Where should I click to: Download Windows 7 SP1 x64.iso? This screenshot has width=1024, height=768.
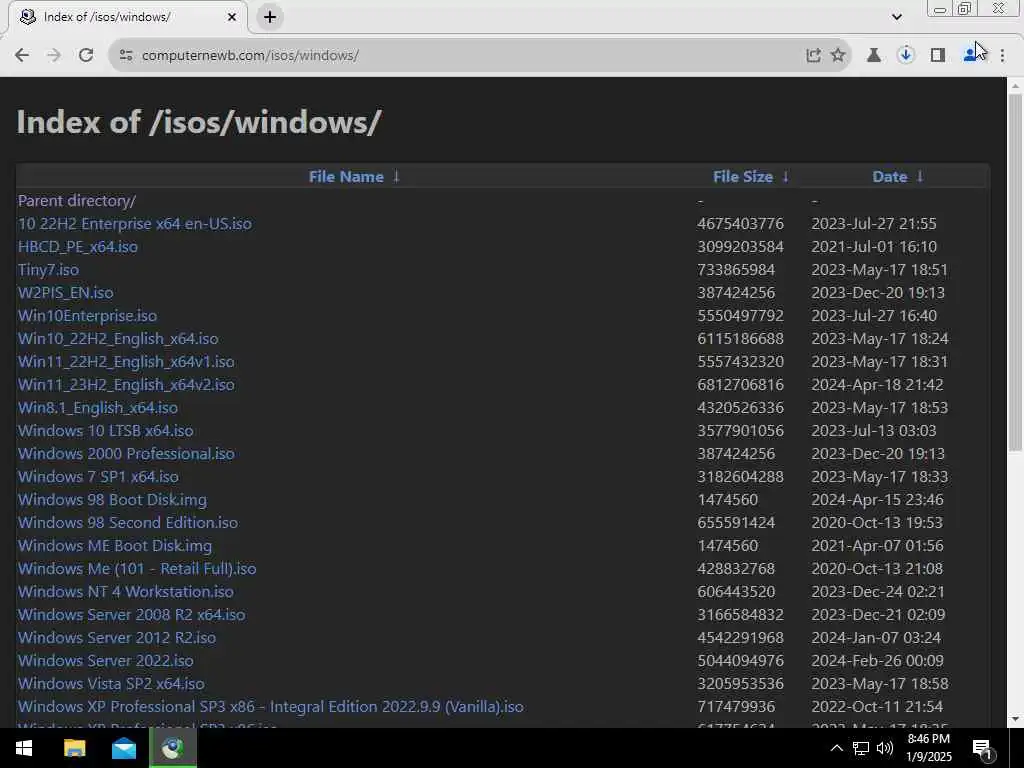coord(98,477)
